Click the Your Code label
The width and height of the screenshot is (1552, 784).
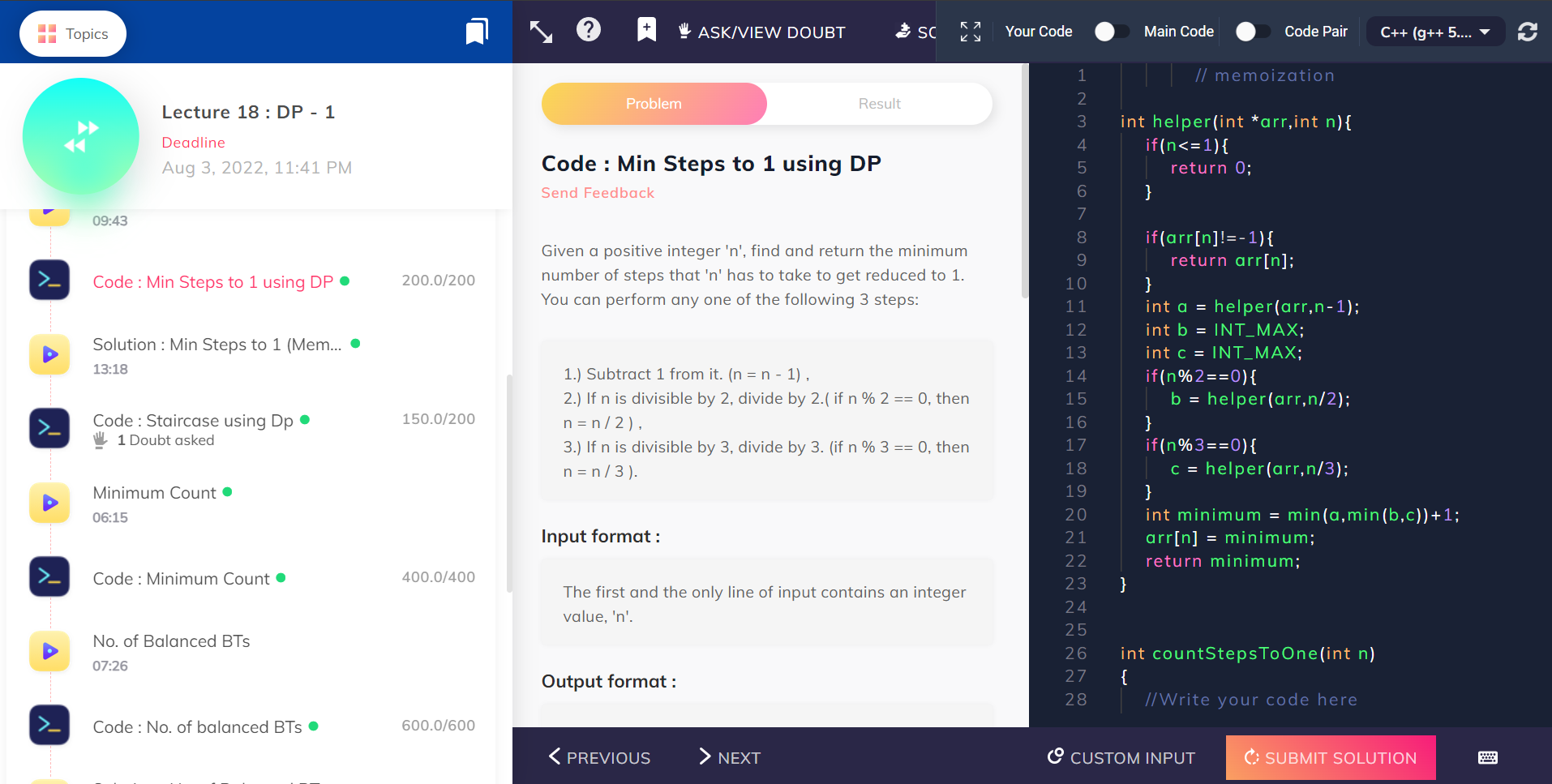pos(1039,32)
